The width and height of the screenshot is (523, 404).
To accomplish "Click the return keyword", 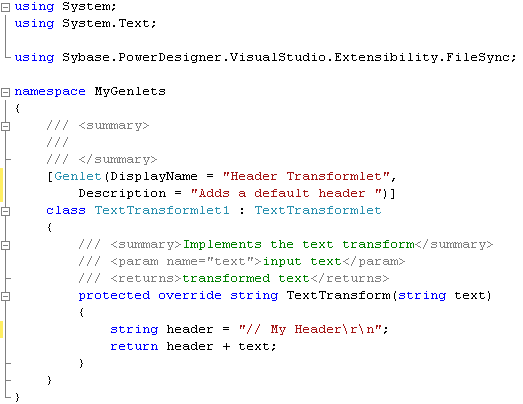I will (x=134, y=346).
